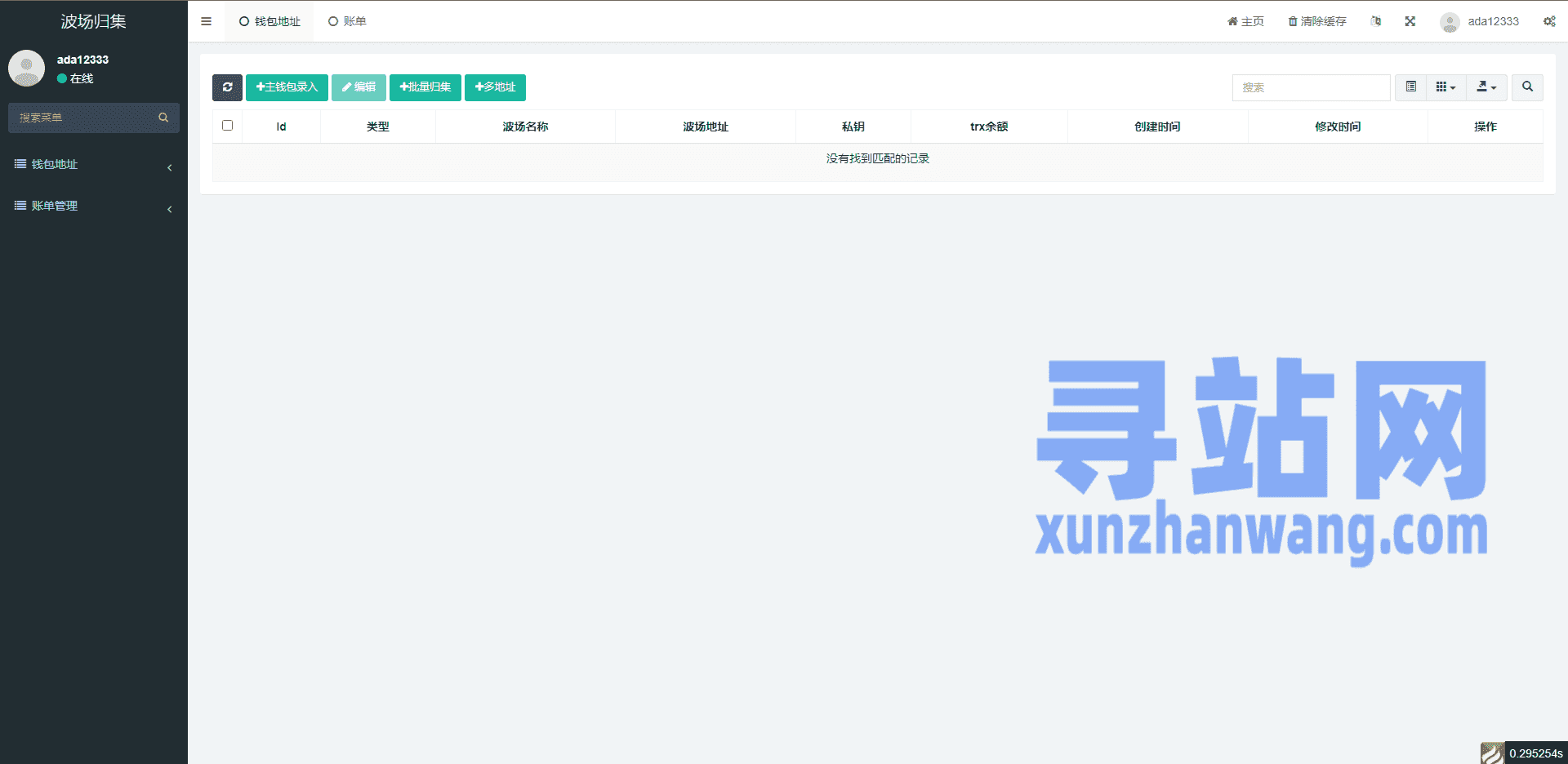Click the 没有找到匹配的记录 empty row message
Screen dimensions: 1568x764
tap(878, 158)
